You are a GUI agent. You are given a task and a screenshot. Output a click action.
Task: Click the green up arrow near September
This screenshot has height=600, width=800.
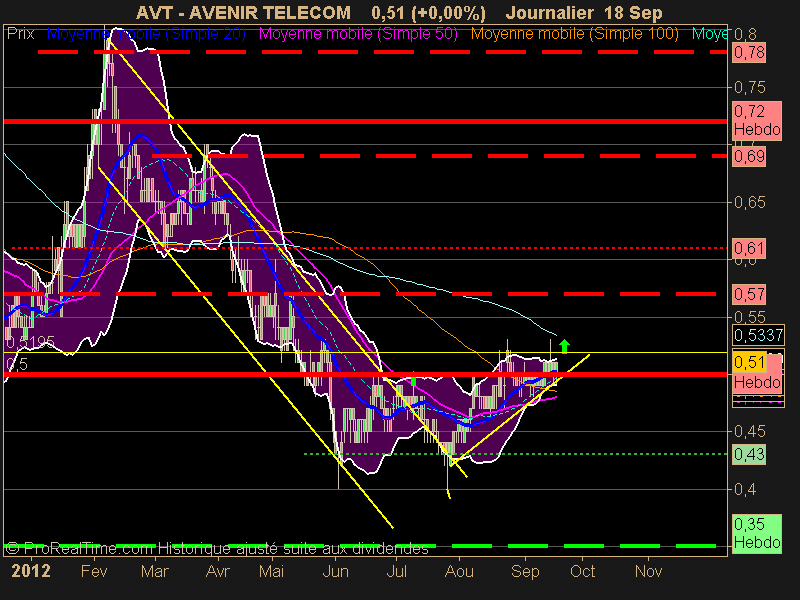coord(564,346)
